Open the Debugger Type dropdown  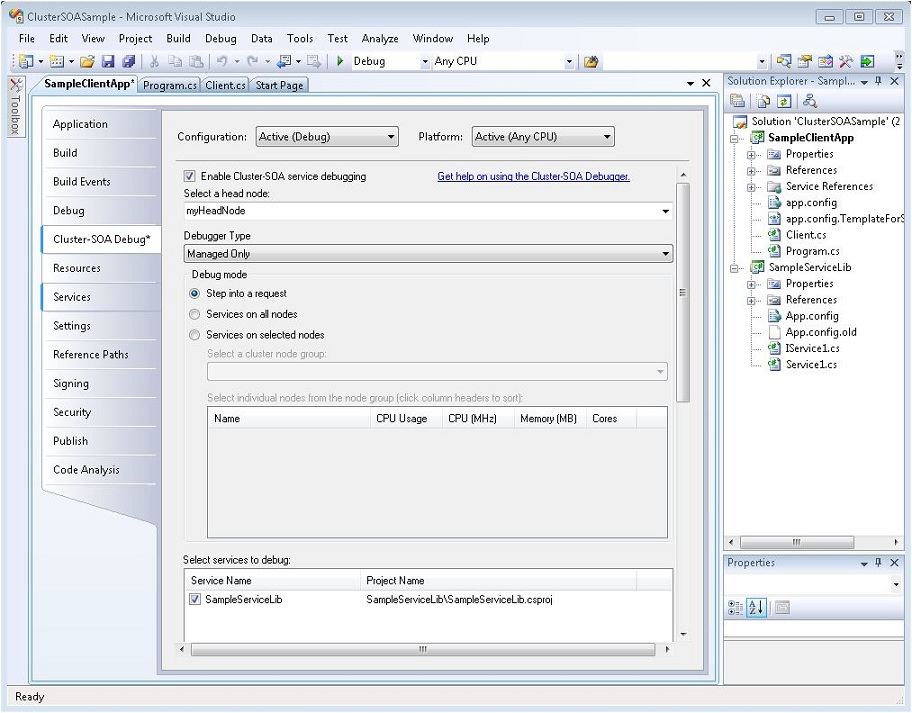point(664,253)
